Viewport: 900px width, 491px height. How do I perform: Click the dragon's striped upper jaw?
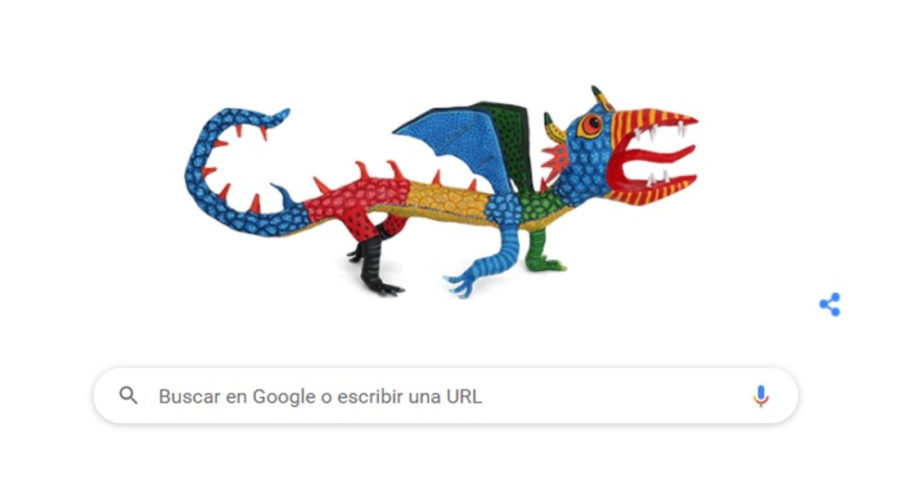point(651,122)
